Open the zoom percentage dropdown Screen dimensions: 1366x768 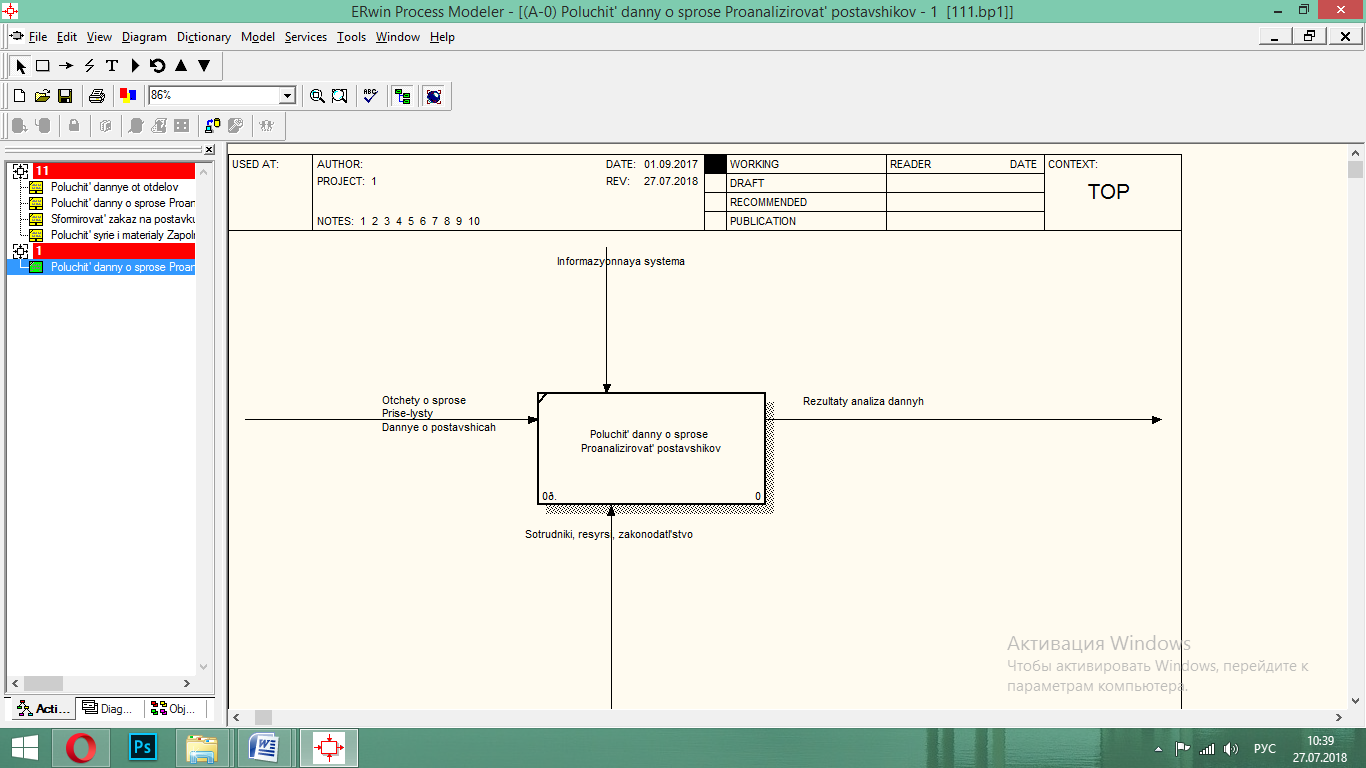coord(288,96)
